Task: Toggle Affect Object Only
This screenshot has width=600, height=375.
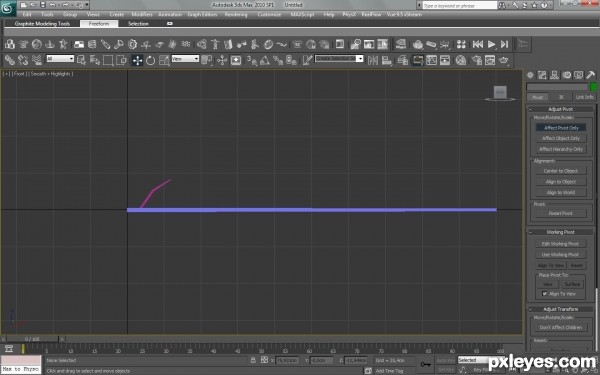Action: click(561, 139)
